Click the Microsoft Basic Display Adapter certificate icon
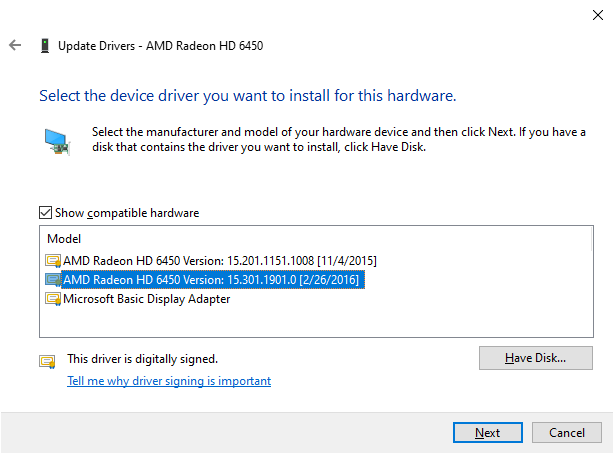The width and height of the screenshot is (614, 454). (x=53, y=299)
